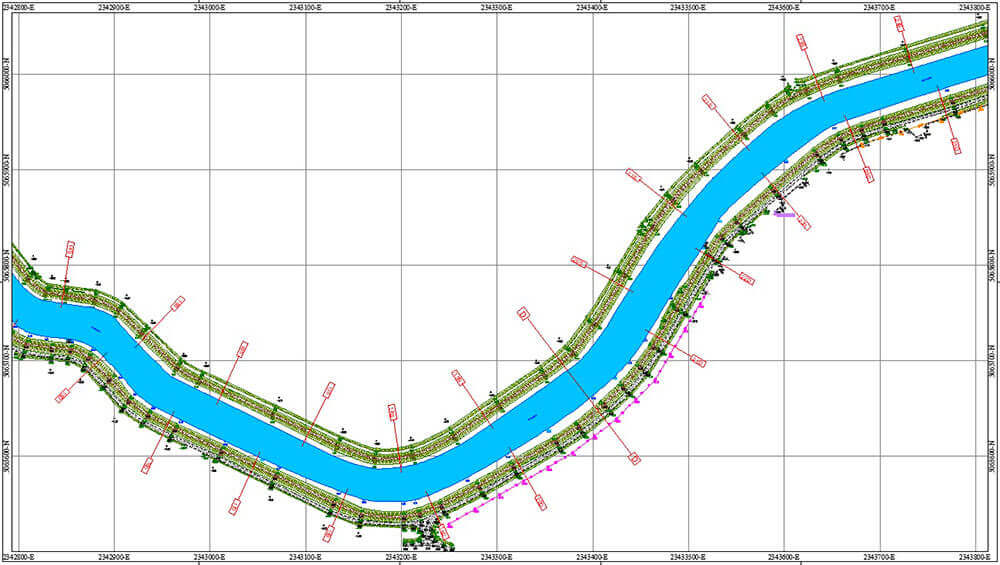Click the blue marker in the river's northeast end
1000x565 pixels.
tap(927, 78)
